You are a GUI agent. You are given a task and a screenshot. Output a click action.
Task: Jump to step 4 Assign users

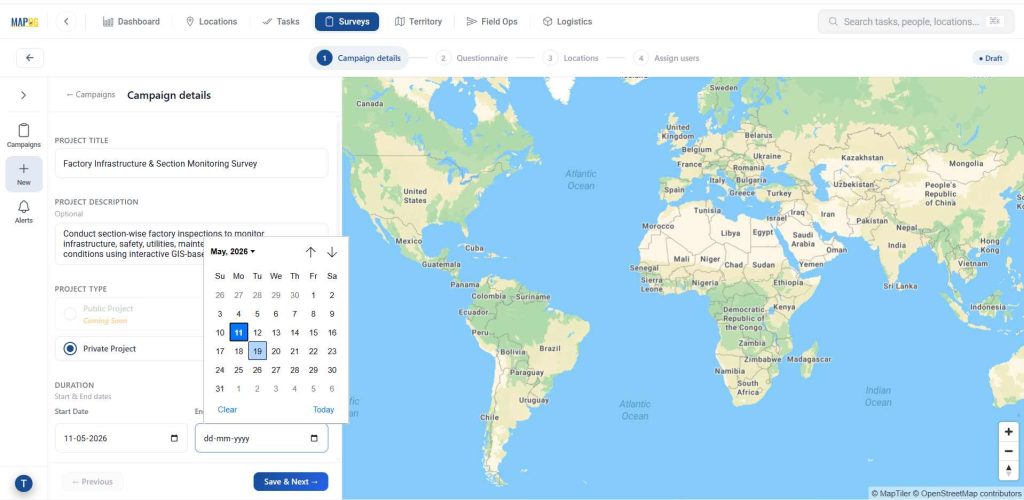pos(666,58)
